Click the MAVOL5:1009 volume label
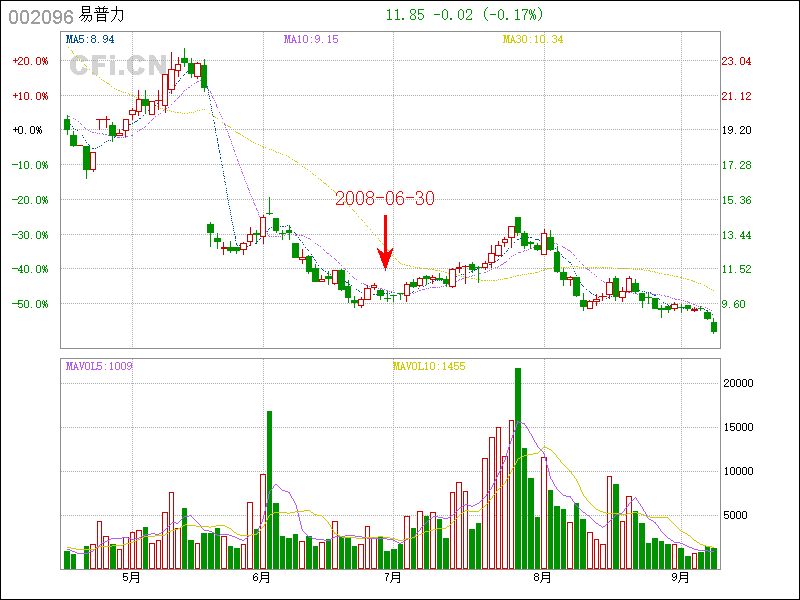The width and height of the screenshot is (800, 600). [98, 366]
